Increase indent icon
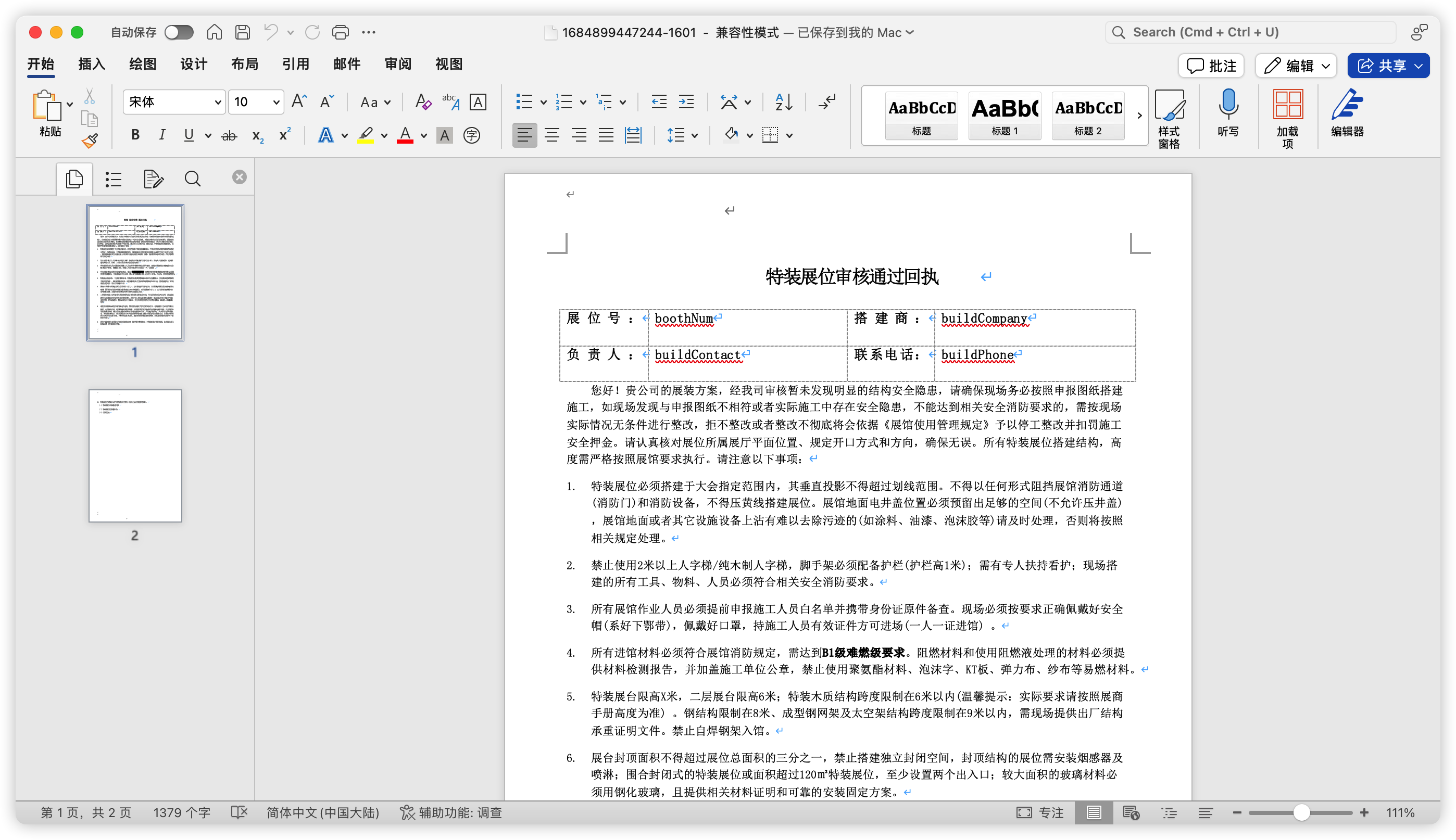The image size is (1456, 840). point(686,102)
